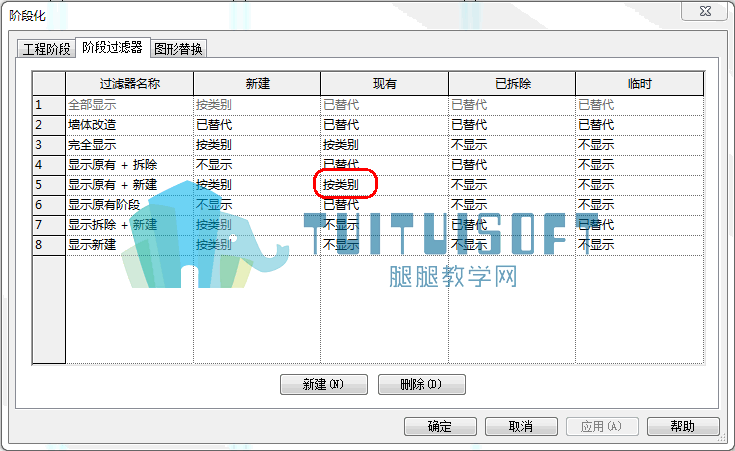Confirm with the 确定 button
This screenshot has height=451, width=735.
tap(440, 426)
